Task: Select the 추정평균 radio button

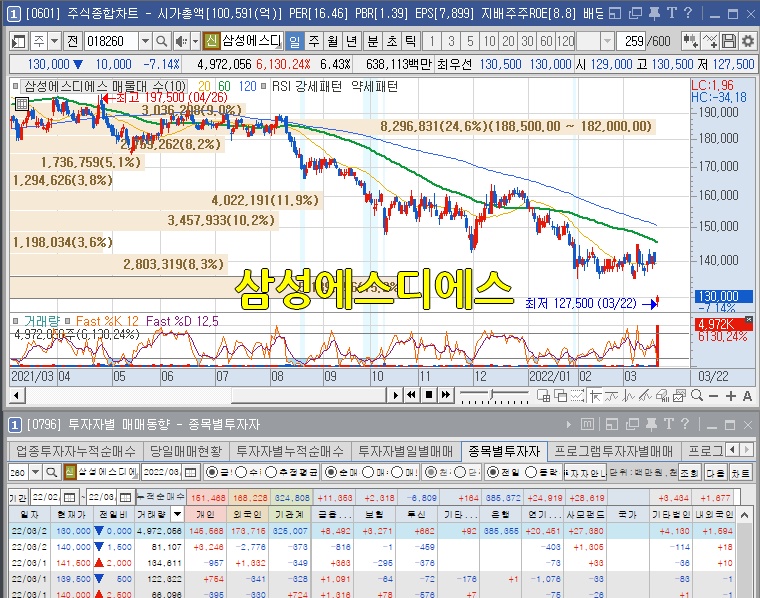Action: pos(271,472)
